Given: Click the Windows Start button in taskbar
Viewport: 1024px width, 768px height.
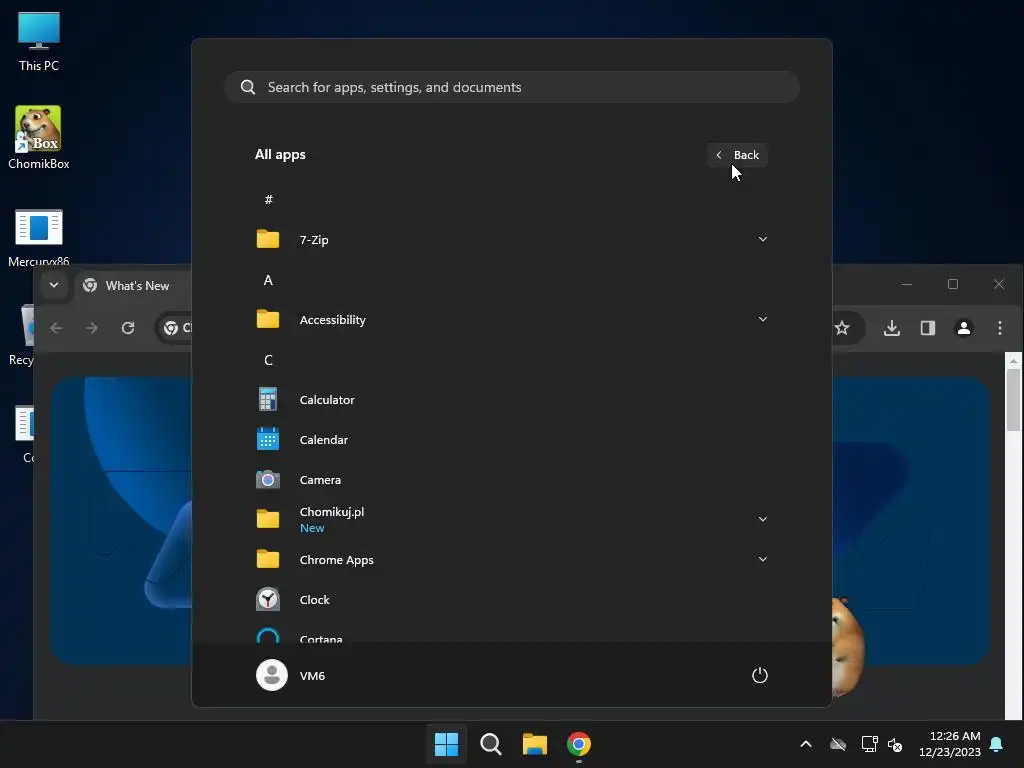Looking at the screenshot, I should (447, 744).
